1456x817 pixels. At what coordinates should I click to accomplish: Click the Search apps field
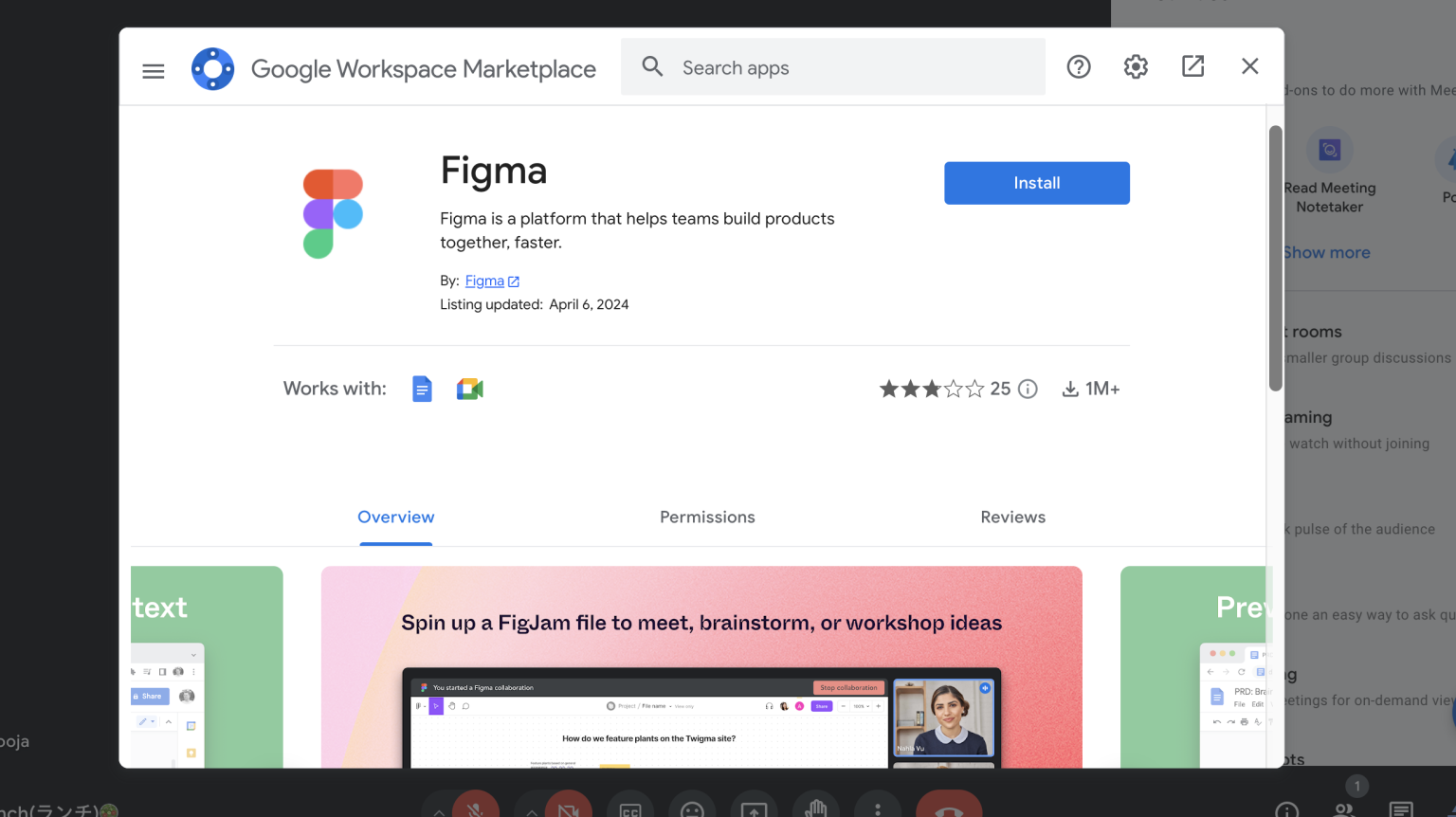(x=831, y=66)
